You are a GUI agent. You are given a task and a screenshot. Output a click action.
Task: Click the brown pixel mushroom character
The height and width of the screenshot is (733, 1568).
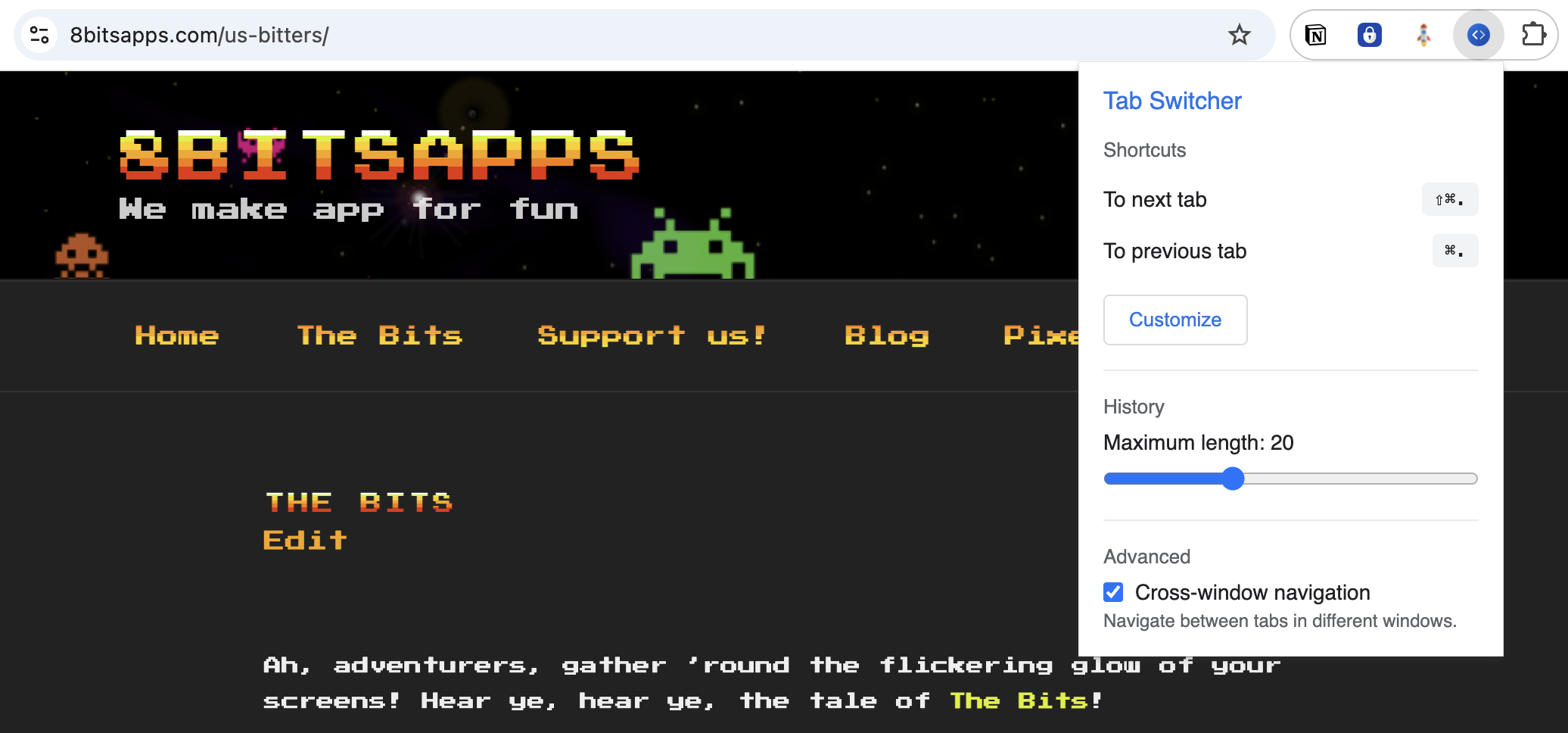coord(82,256)
